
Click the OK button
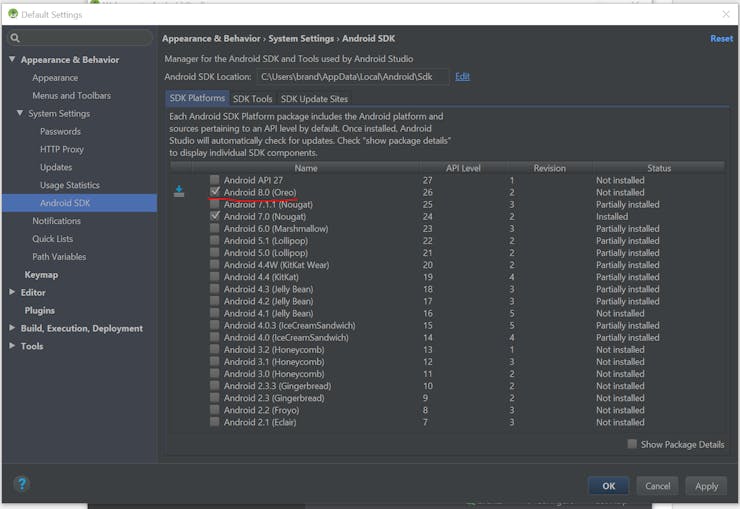(608, 486)
